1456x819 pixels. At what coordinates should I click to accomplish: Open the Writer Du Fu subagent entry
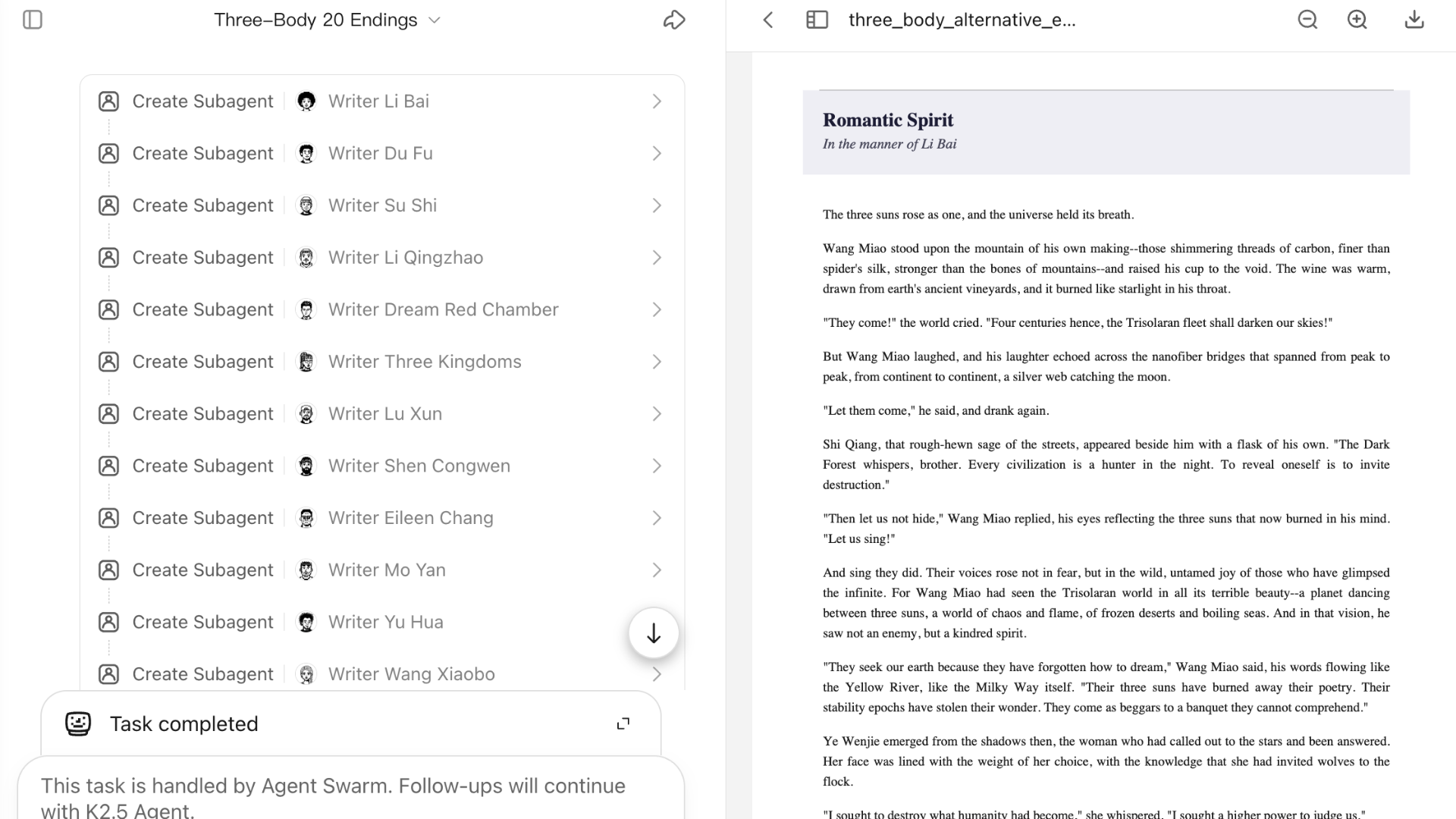pyautogui.click(x=380, y=153)
